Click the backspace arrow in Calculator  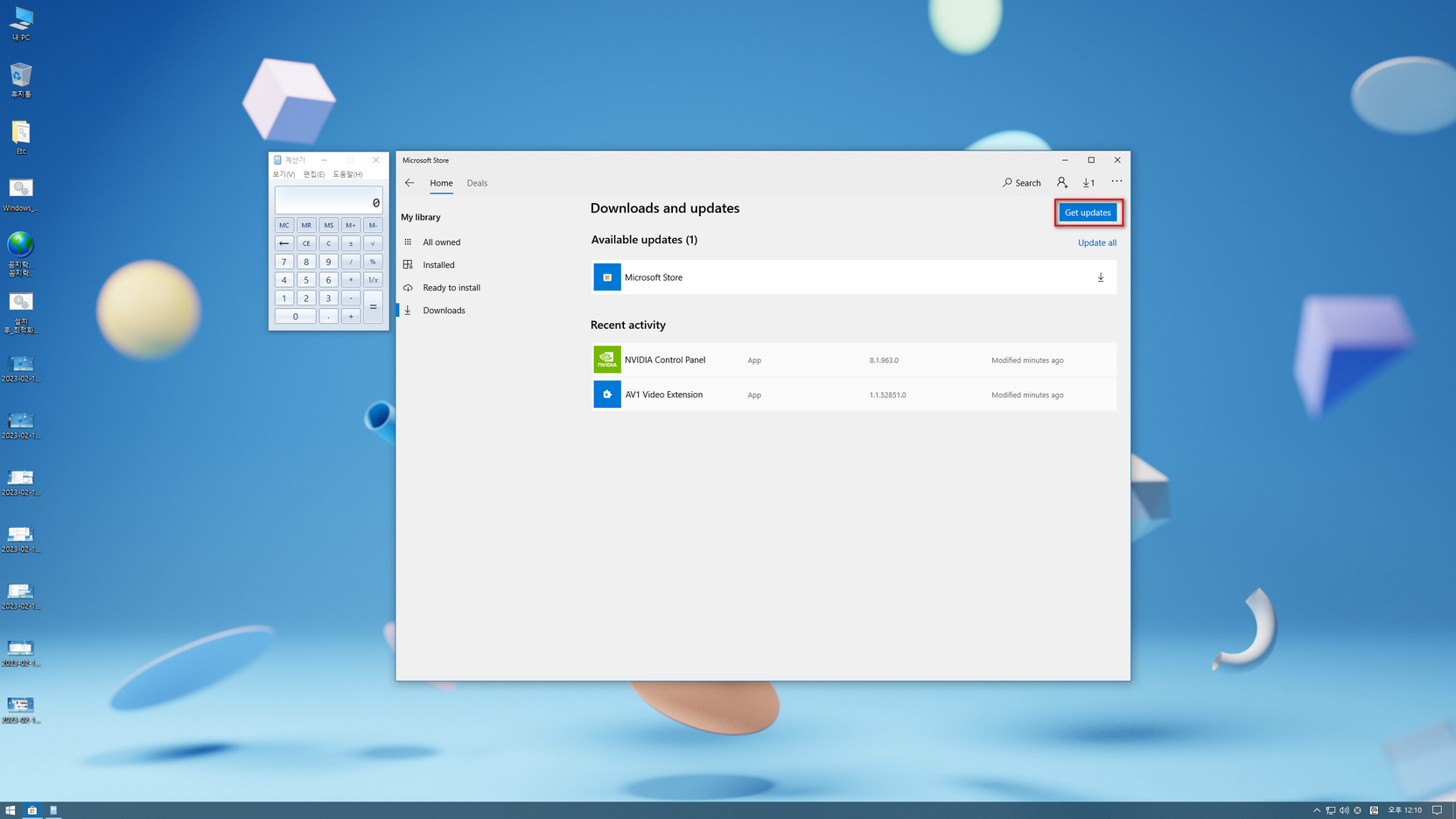284,243
